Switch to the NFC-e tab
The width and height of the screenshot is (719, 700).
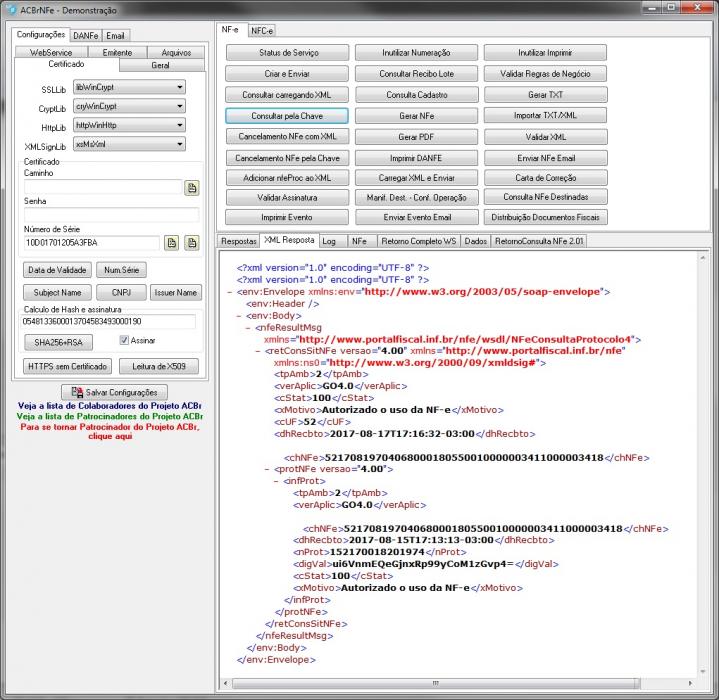coord(262,31)
